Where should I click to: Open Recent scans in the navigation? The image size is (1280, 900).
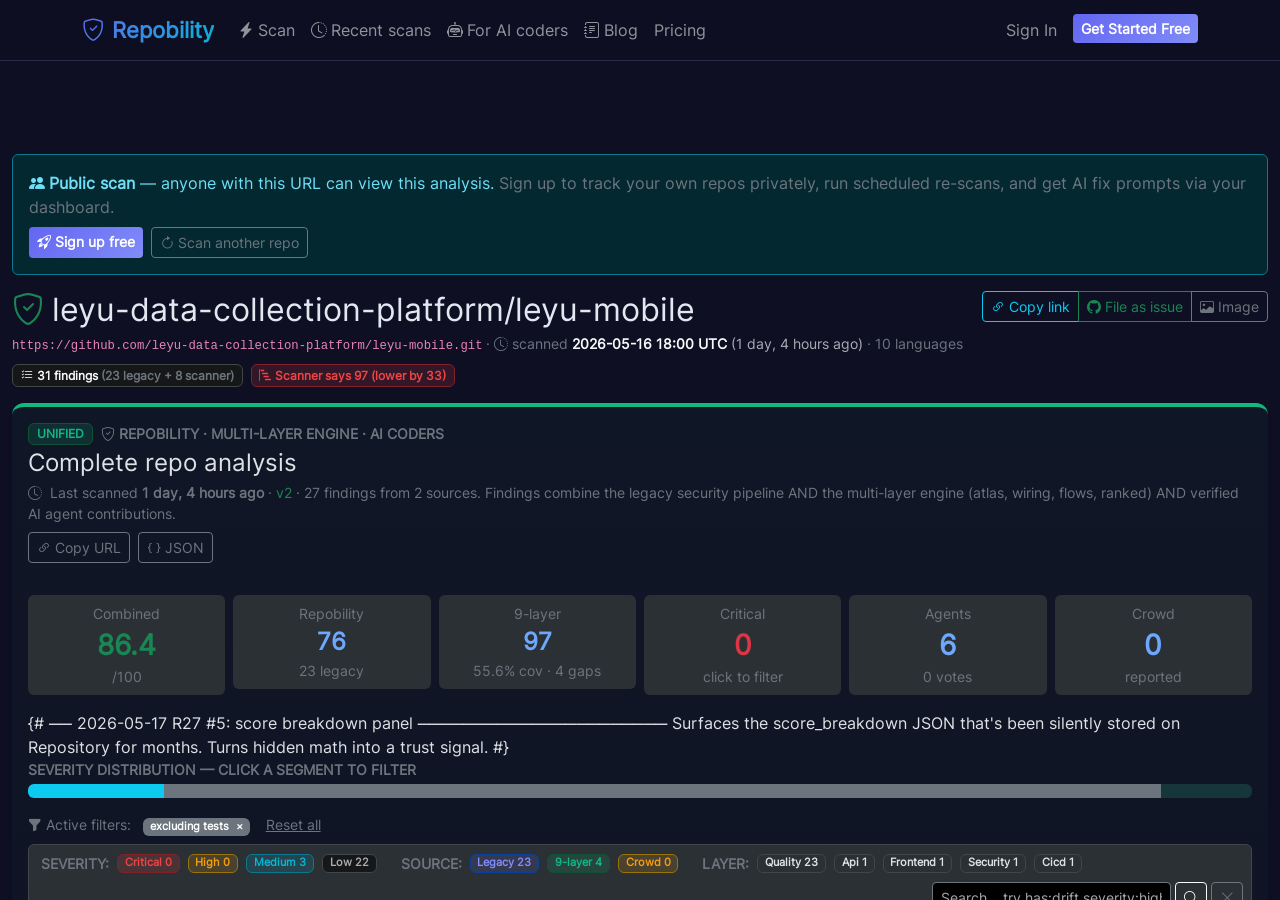point(371,30)
